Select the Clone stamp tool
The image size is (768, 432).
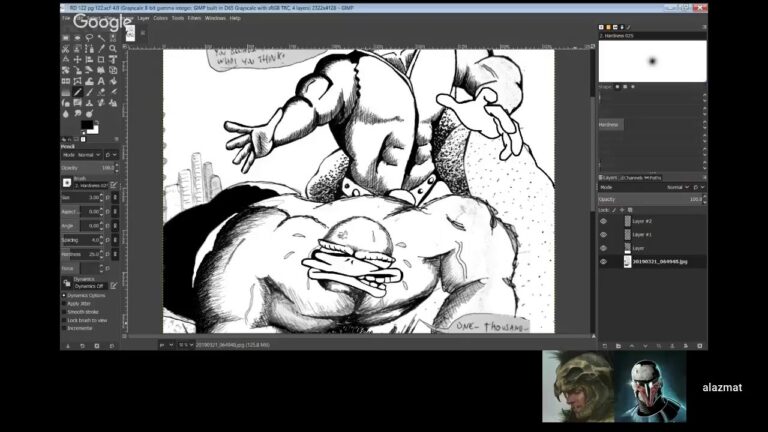89,102
